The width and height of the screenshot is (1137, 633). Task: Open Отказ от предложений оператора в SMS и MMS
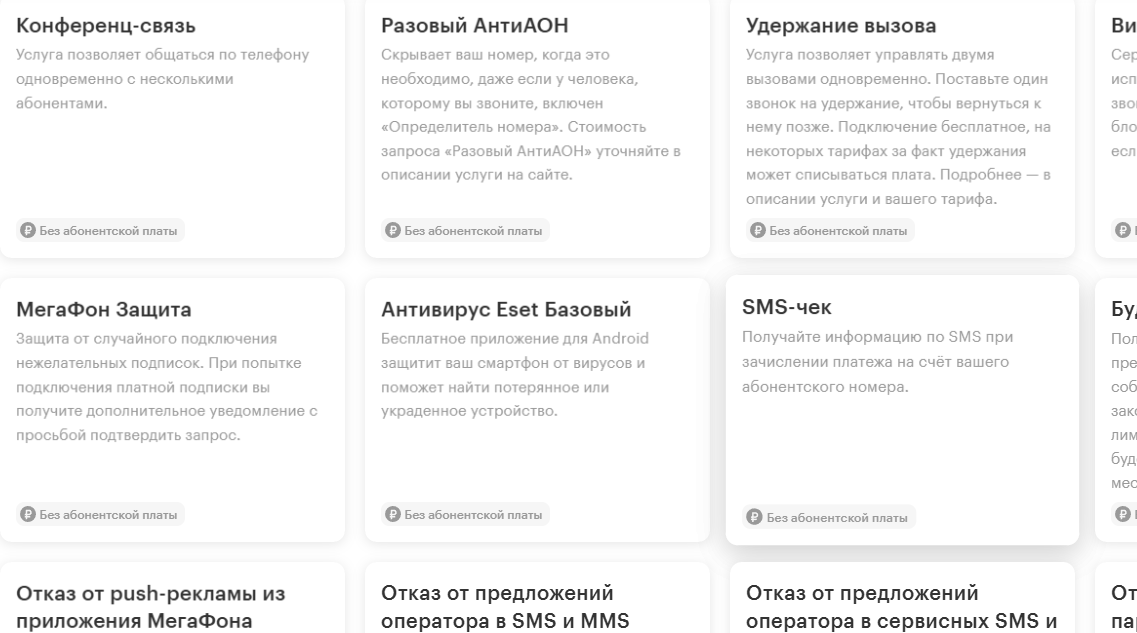click(506, 607)
